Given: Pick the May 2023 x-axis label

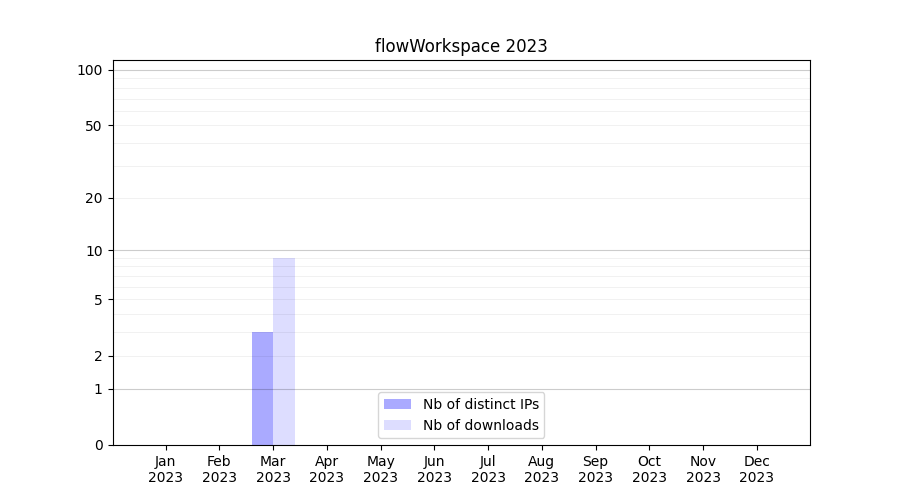Looking at the screenshot, I should 380,469.
